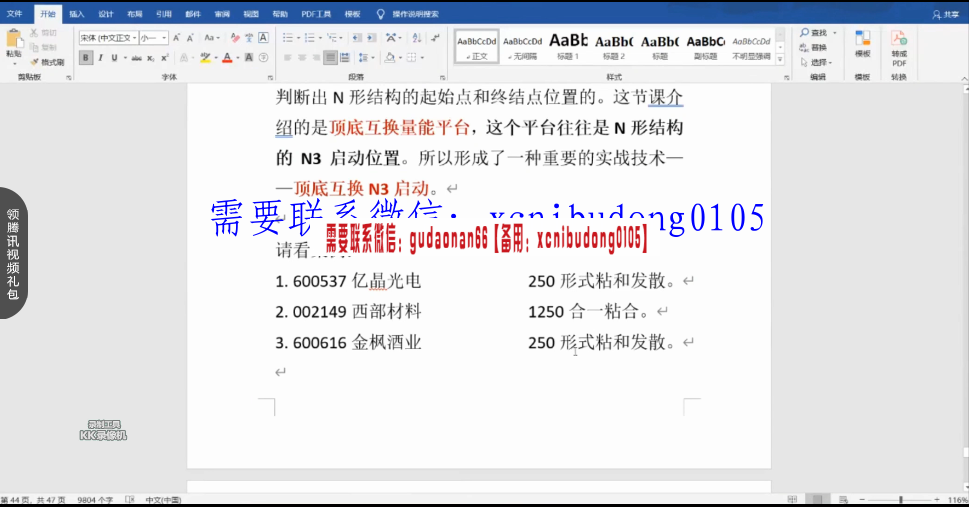Open the Change Case (Aa) dropdown
This screenshot has height=507, width=969.
pyautogui.click(x=212, y=38)
